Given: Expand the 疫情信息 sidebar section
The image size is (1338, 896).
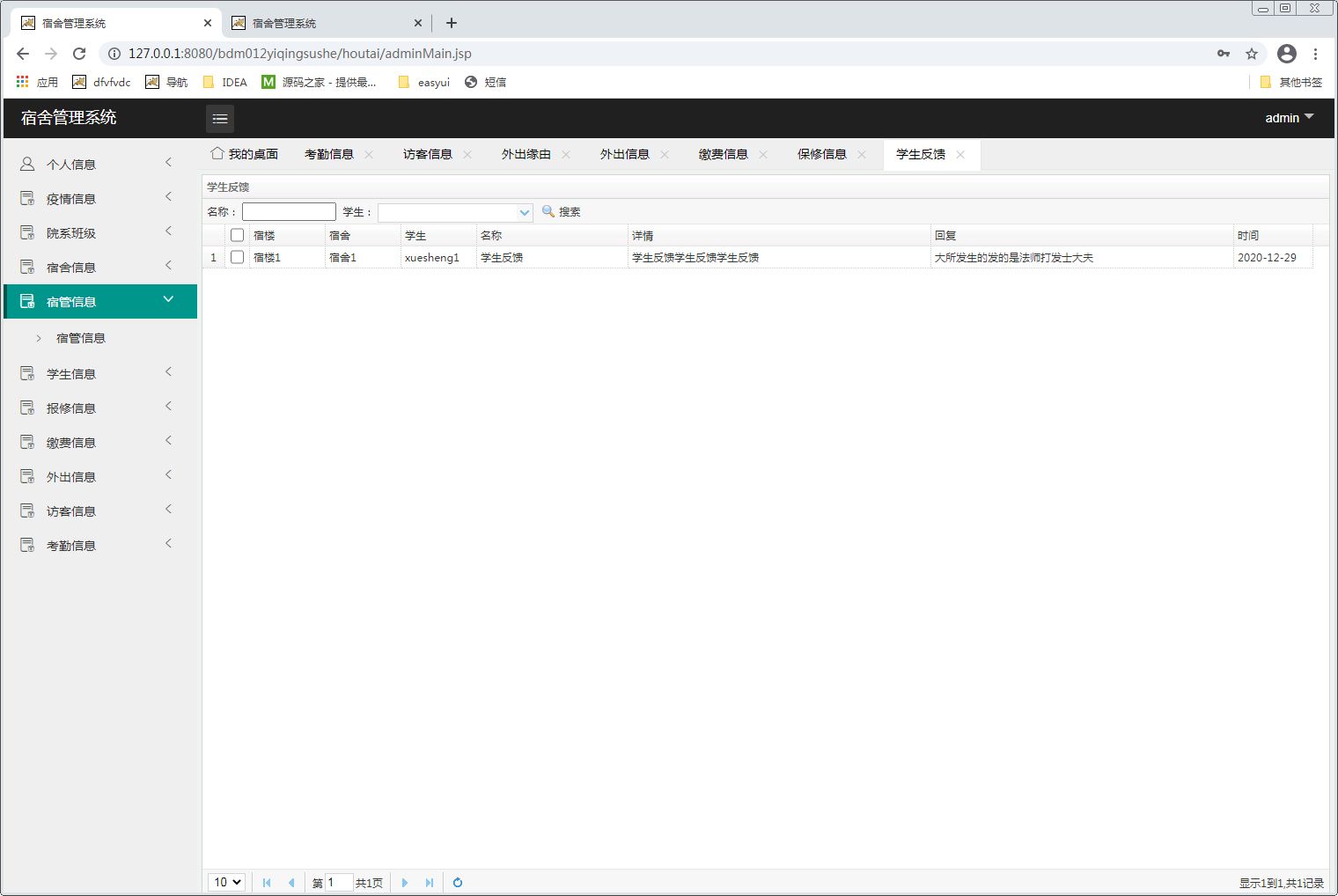Looking at the screenshot, I should point(168,197).
